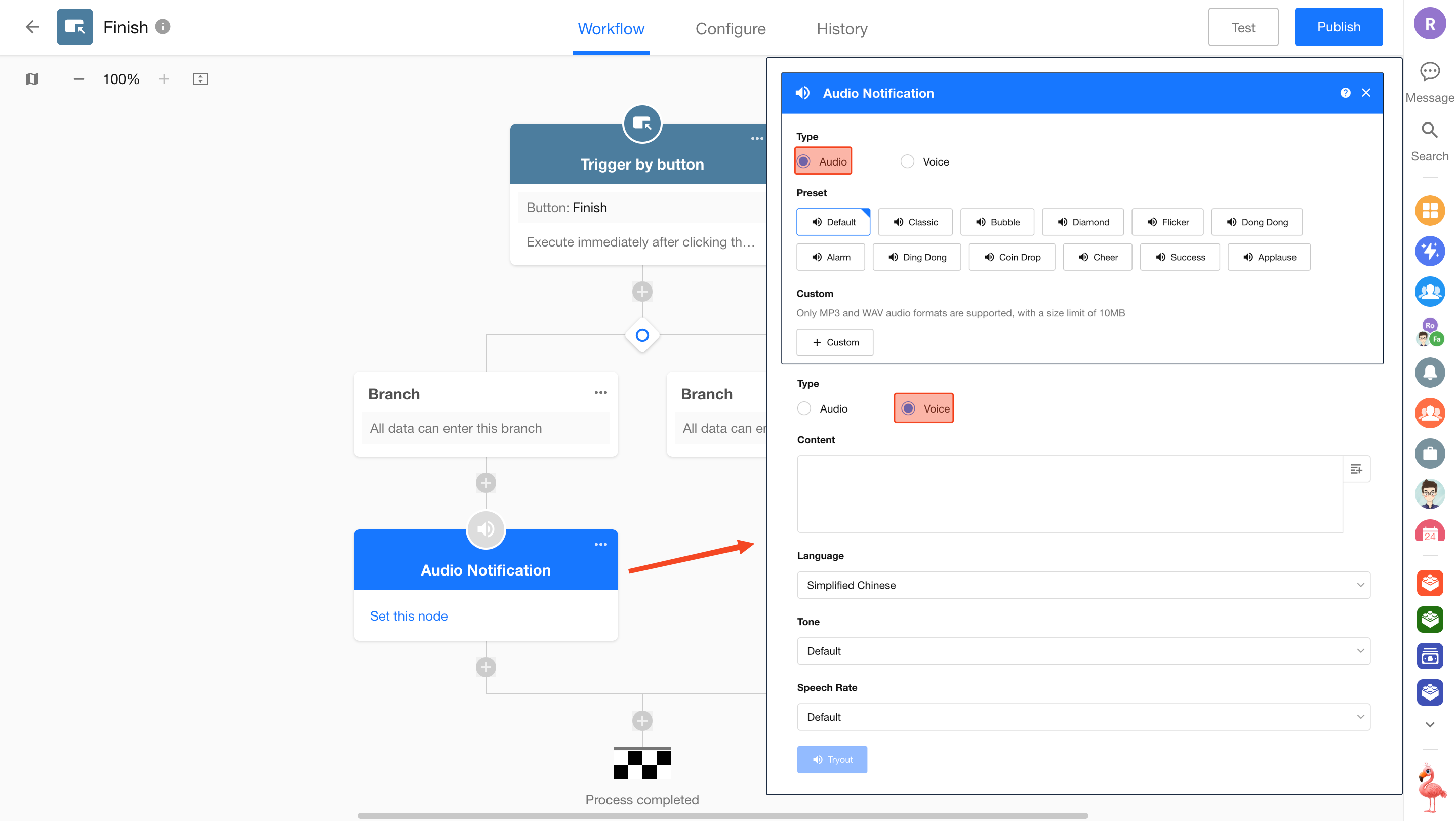Screen dimensions: 1456x821
Task: Open three-dot menu on Audio Notification node
Action: [600, 544]
